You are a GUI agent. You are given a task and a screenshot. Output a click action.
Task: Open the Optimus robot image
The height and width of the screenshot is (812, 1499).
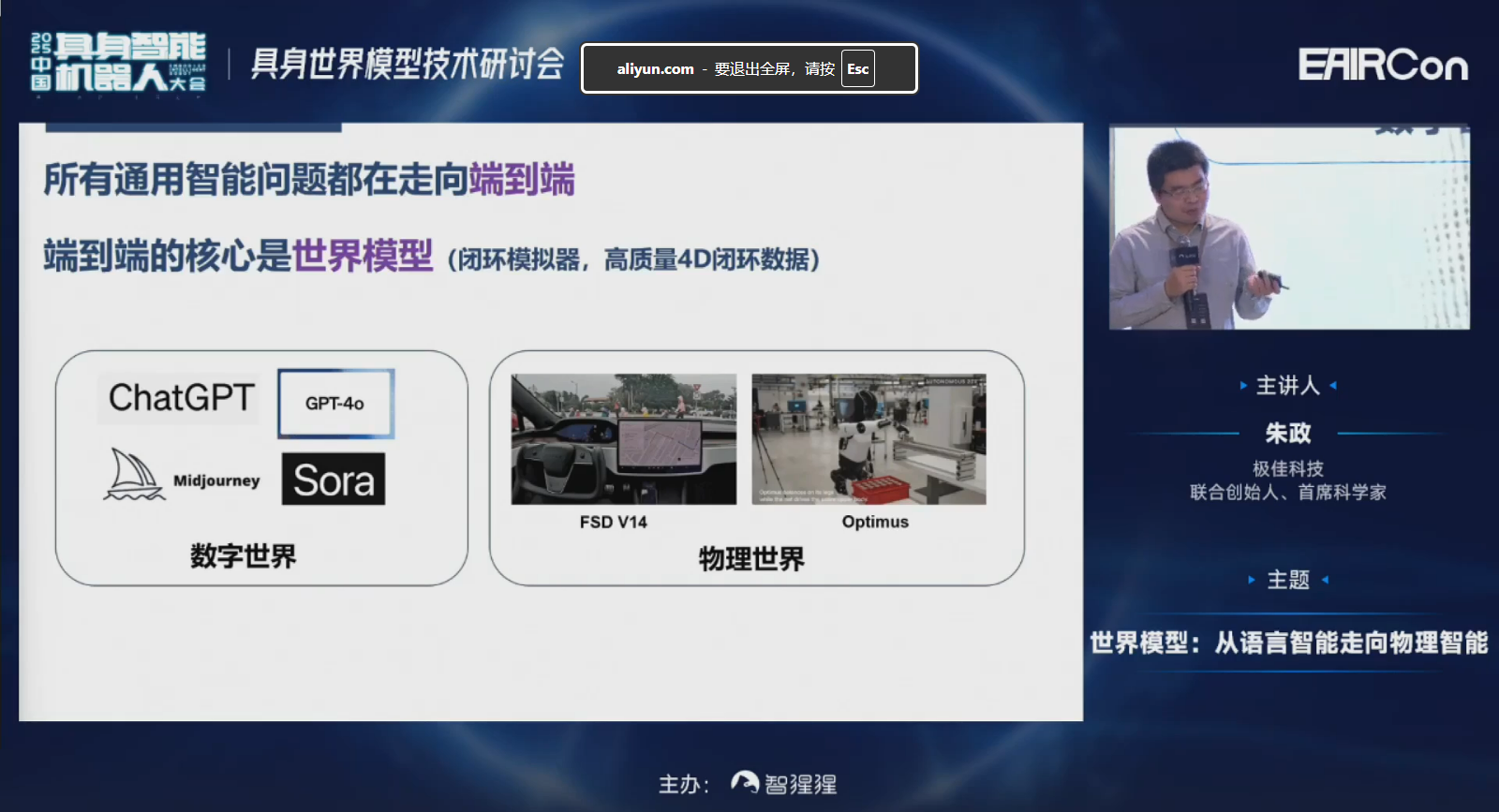point(868,439)
